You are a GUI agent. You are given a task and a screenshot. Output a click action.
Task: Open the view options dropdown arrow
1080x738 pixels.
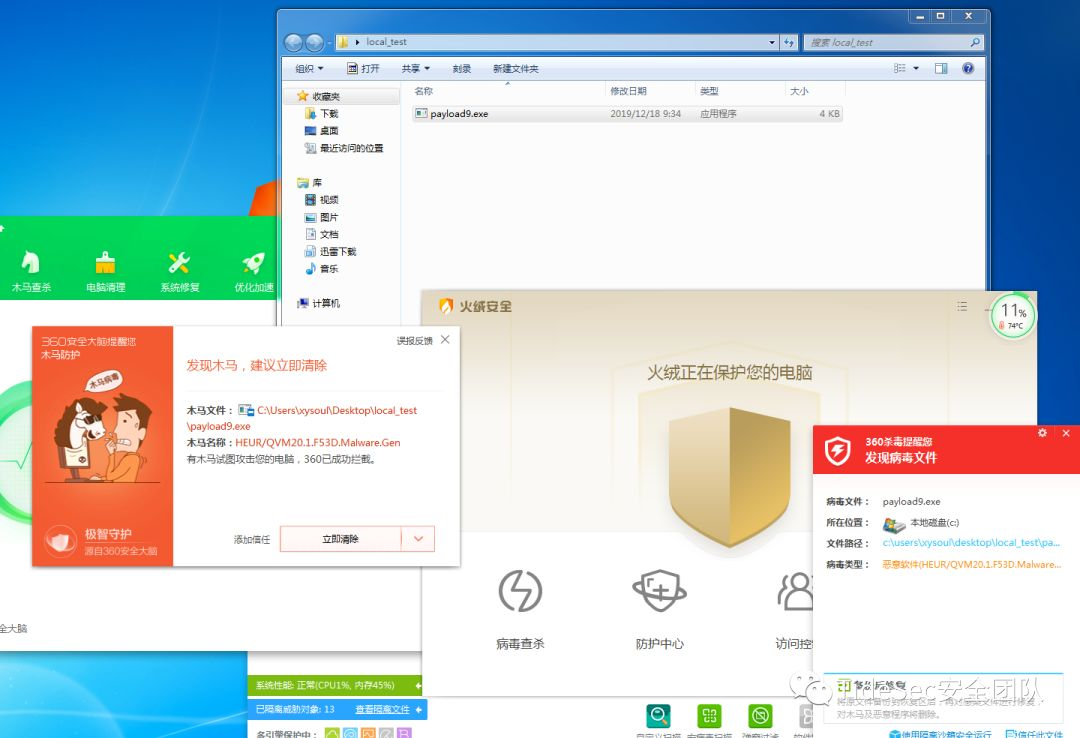tap(915, 68)
